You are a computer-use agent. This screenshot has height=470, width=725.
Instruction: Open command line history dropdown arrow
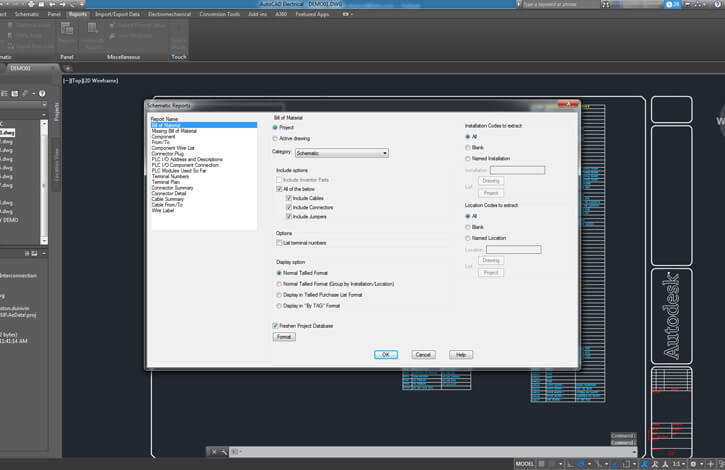click(634, 452)
